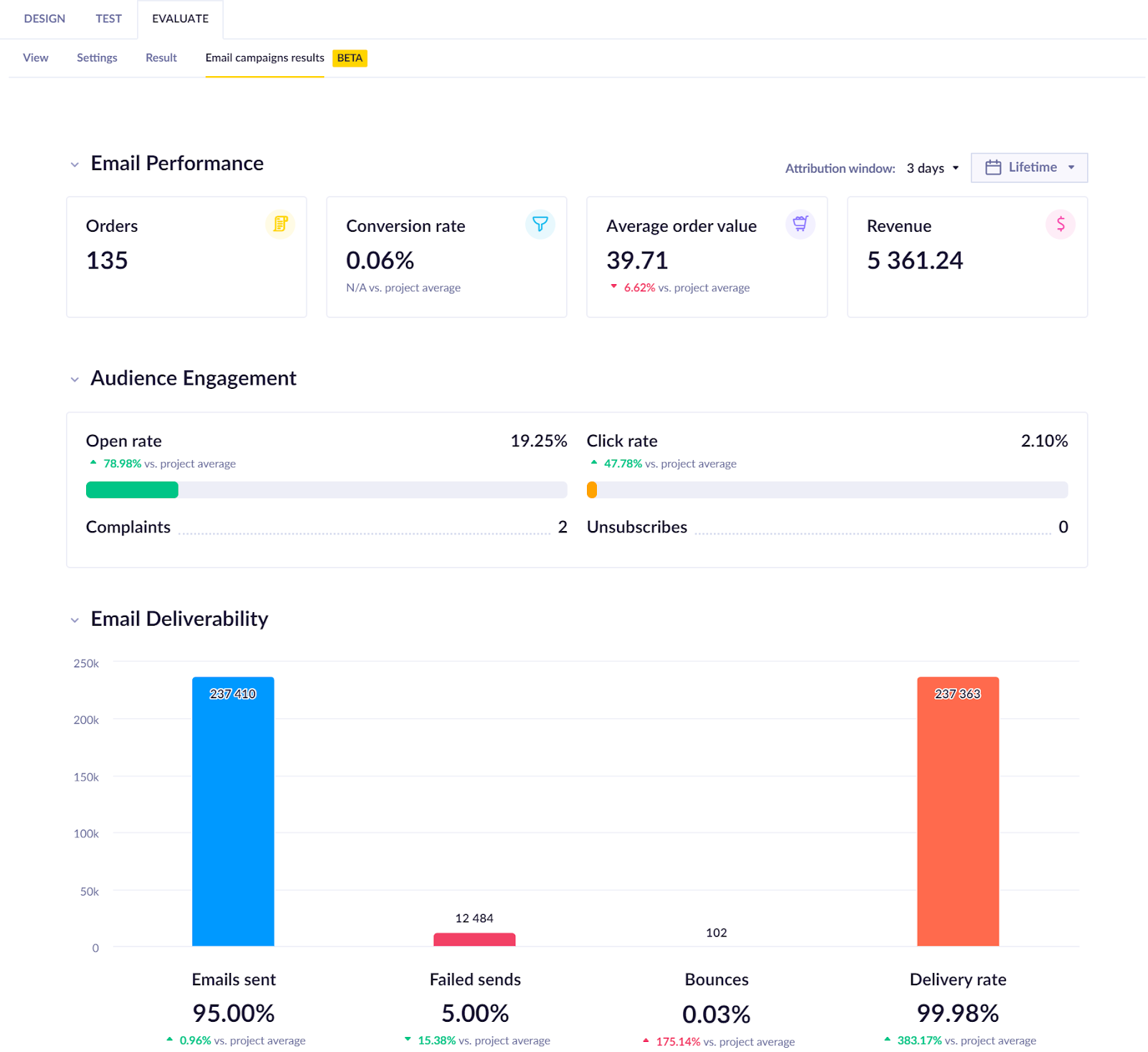Click the Unsubscribes count 0
Viewport: 1148px width, 1052px height.
tap(1063, 527)
